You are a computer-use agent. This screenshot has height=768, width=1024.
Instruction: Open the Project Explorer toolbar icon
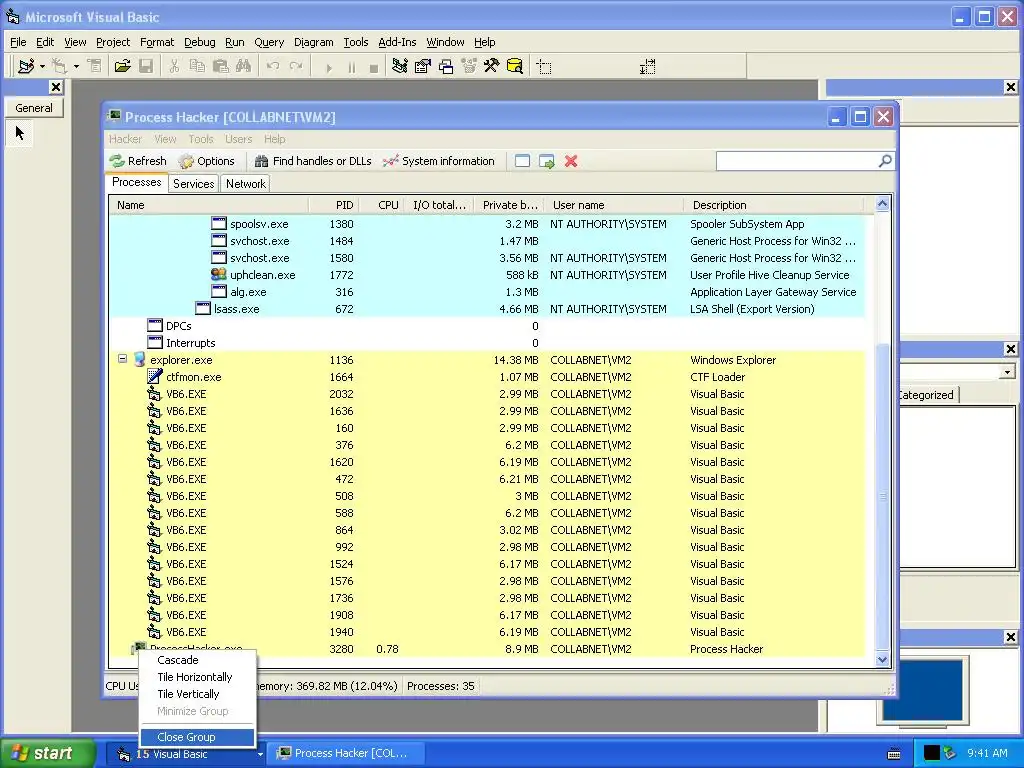tap(400, 66)
